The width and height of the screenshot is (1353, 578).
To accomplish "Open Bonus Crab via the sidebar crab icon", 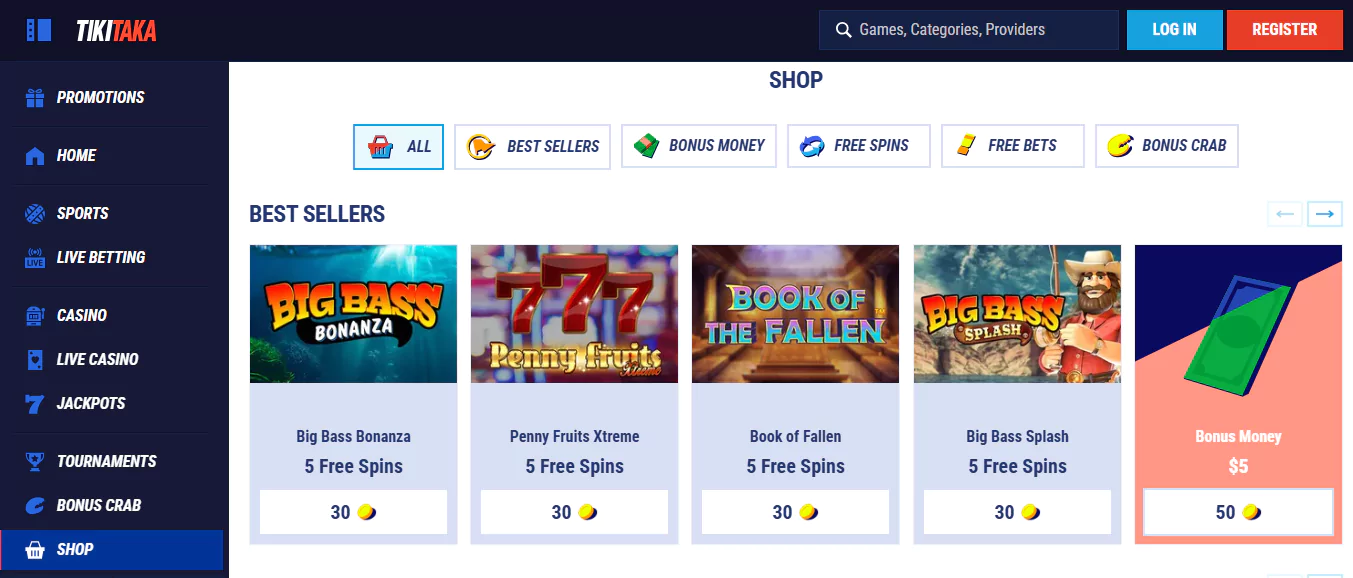I will [x=35, y=506].
